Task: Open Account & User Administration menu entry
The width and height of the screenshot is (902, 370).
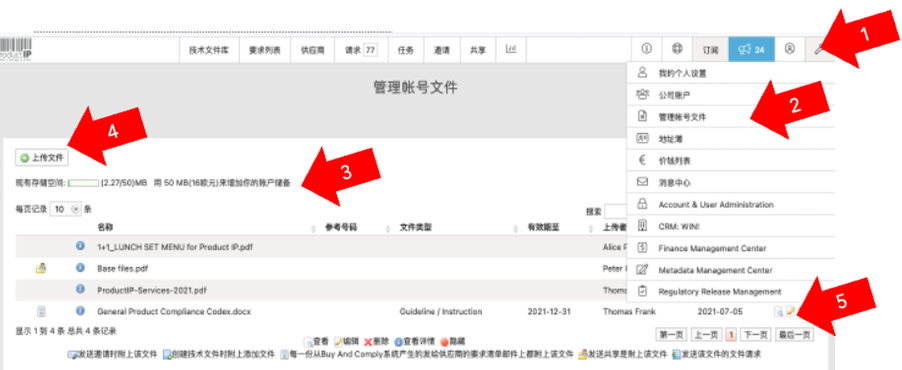Action: [730, 204]
